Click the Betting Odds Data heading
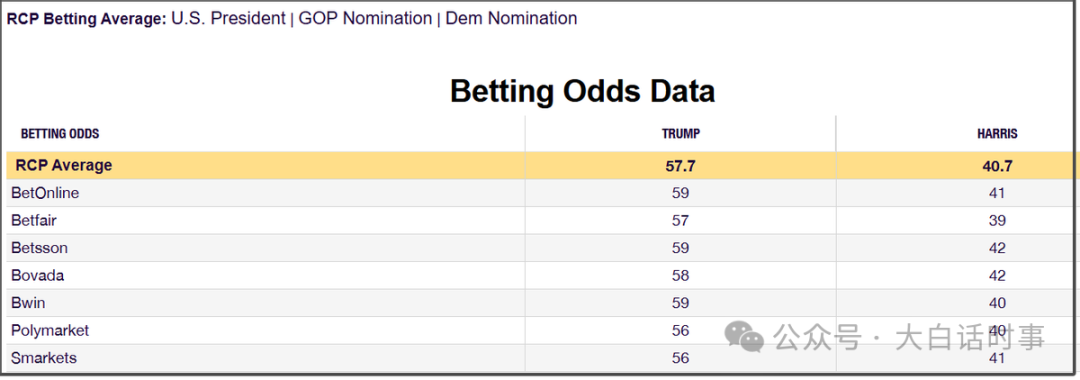Image resolution: width=1080 pixels, height=380 pixels. click(583, 91)
